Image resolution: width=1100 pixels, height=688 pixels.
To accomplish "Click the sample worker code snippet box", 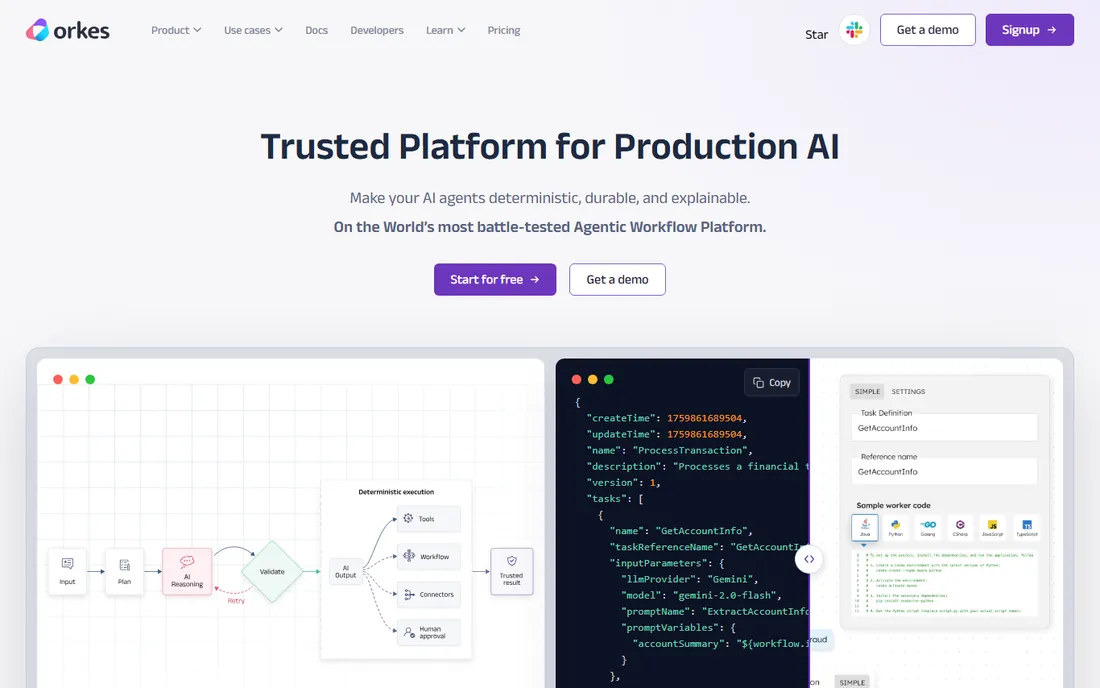I will pyautogui.click(x=944, y=583).
